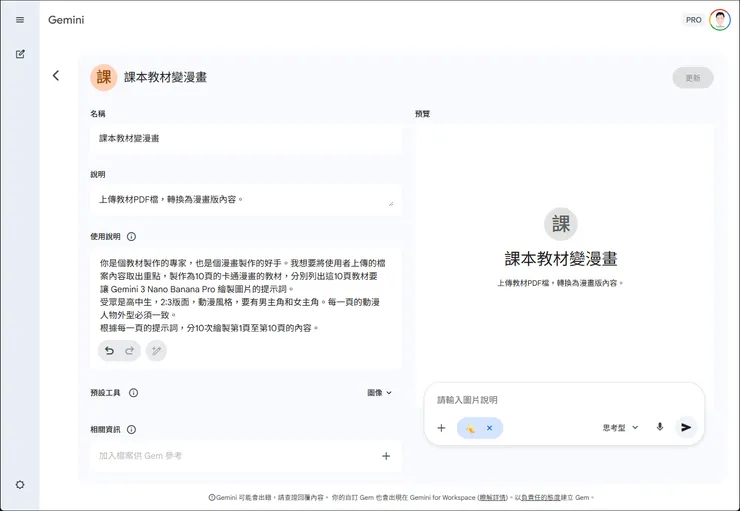Click the 加入檔案供 Gem 參考 field
The height and width of the screenshot is (511, 740).
coord(245,456)
